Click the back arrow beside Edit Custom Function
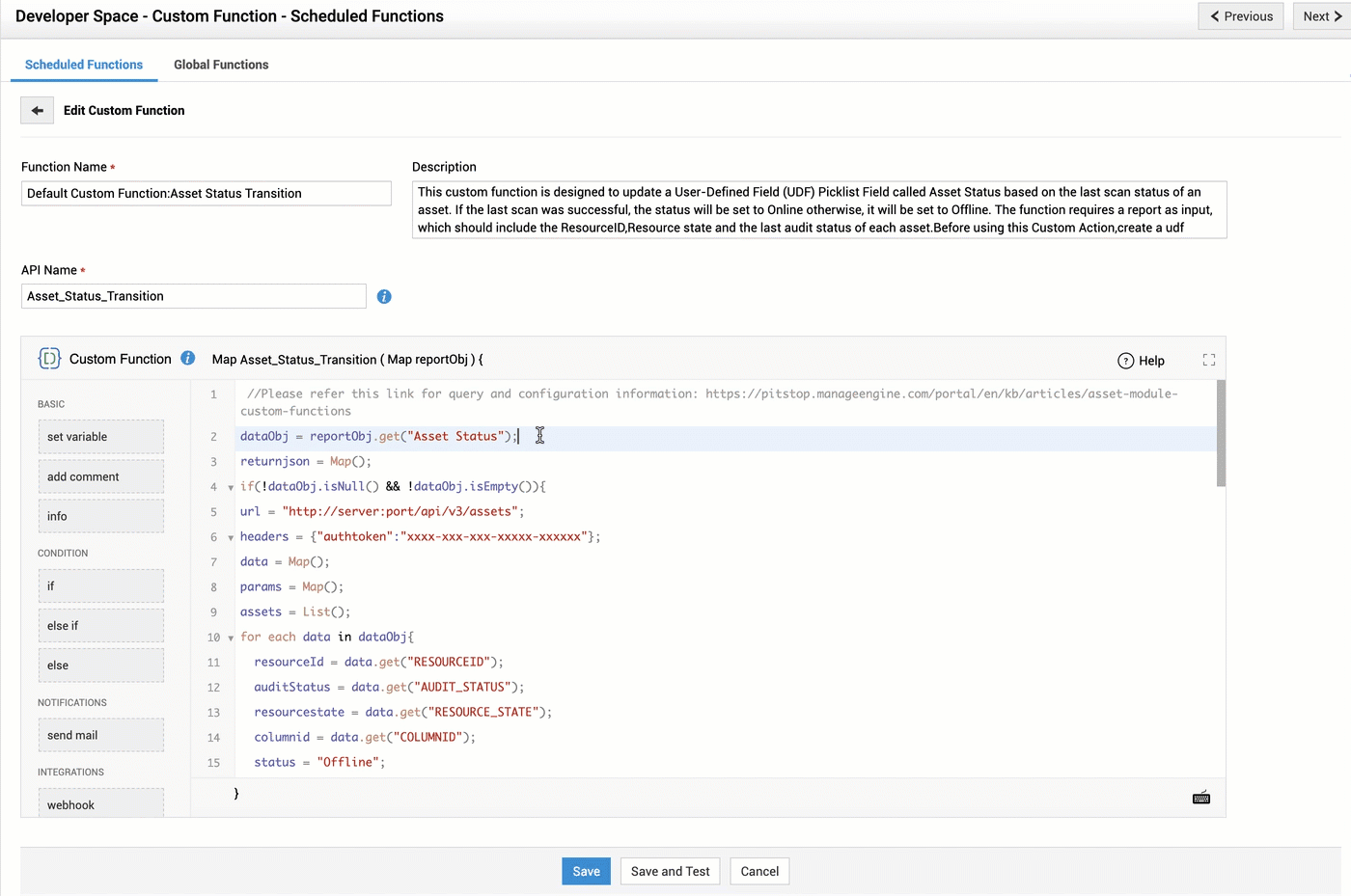The image size is (1351, 896). 37,111
